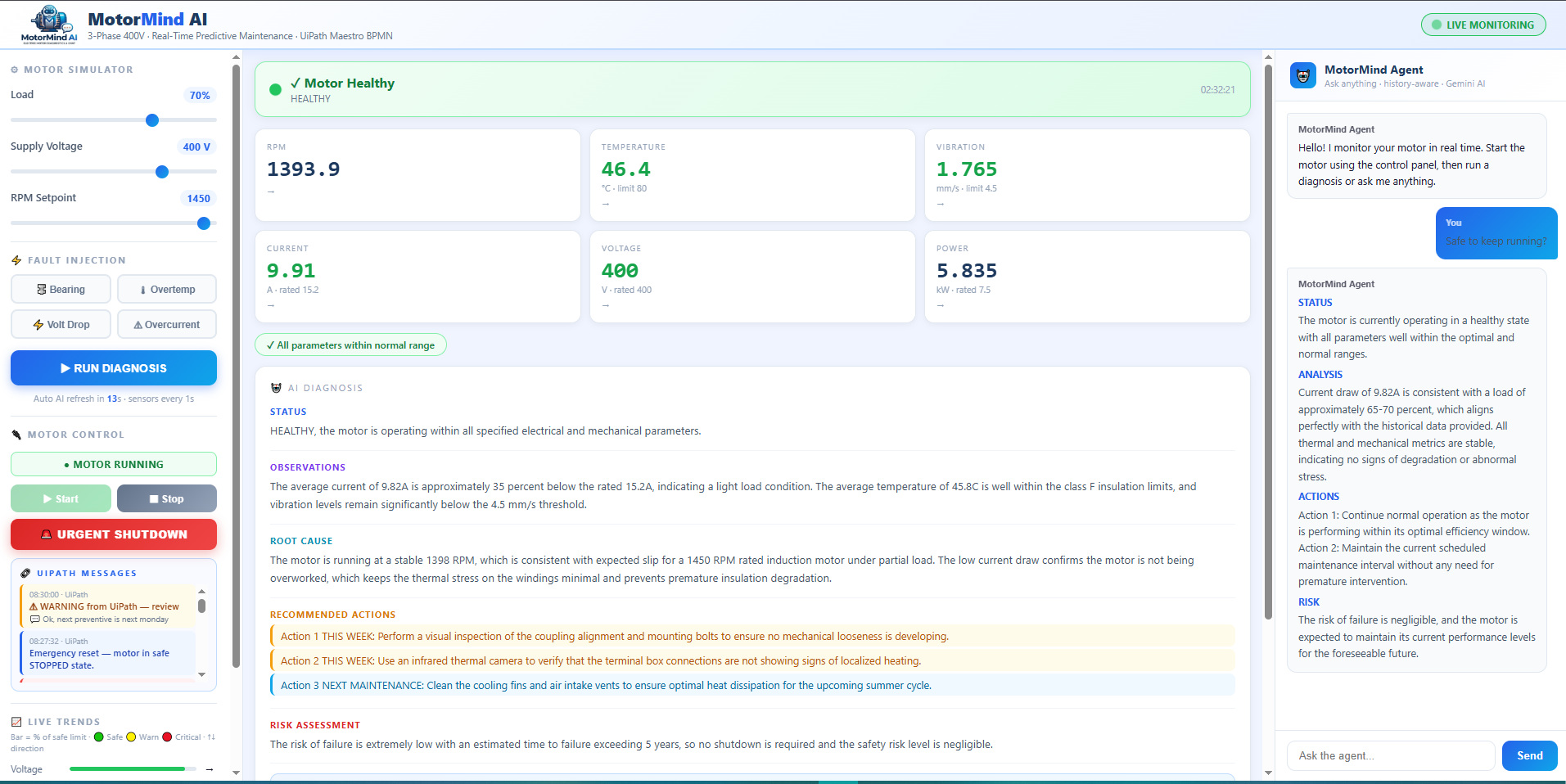Click the MotorMind AI title text
Screen dimensions: 1566x784
[147, 19]
